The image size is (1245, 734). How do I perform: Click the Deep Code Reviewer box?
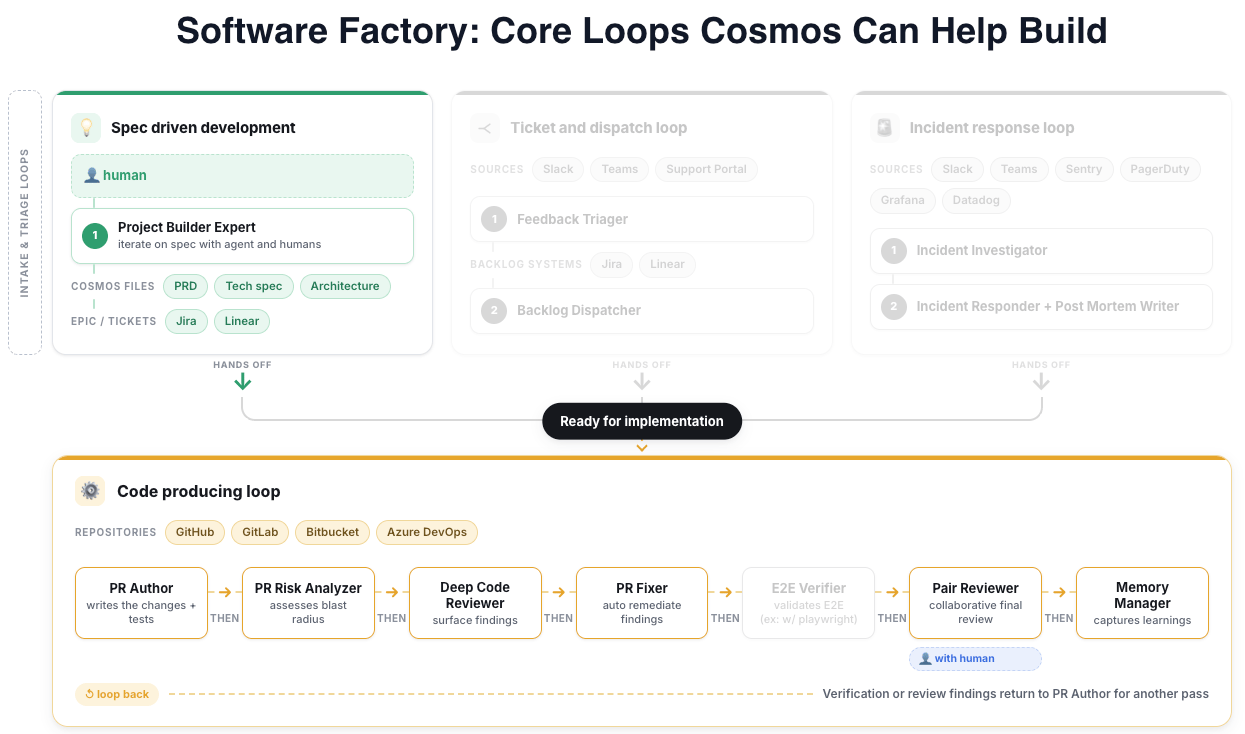[x=475, y=603]
